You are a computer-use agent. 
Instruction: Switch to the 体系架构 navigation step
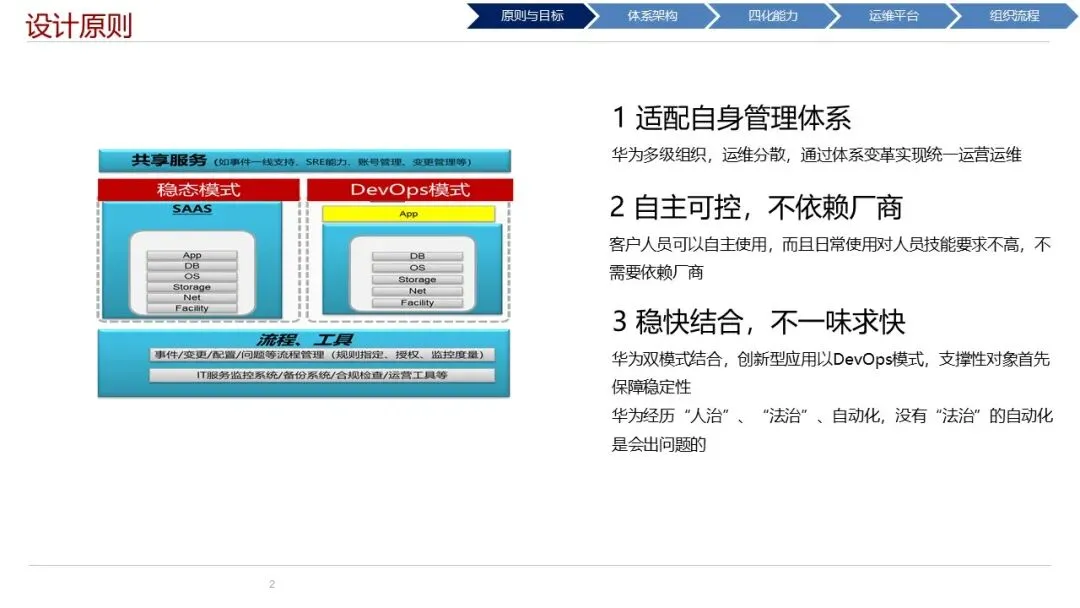[x=652, y=16]
